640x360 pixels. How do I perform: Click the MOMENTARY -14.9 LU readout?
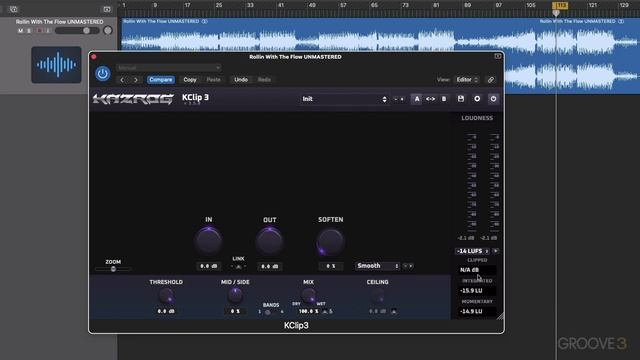pyautogui.click(x=477, y=311)
